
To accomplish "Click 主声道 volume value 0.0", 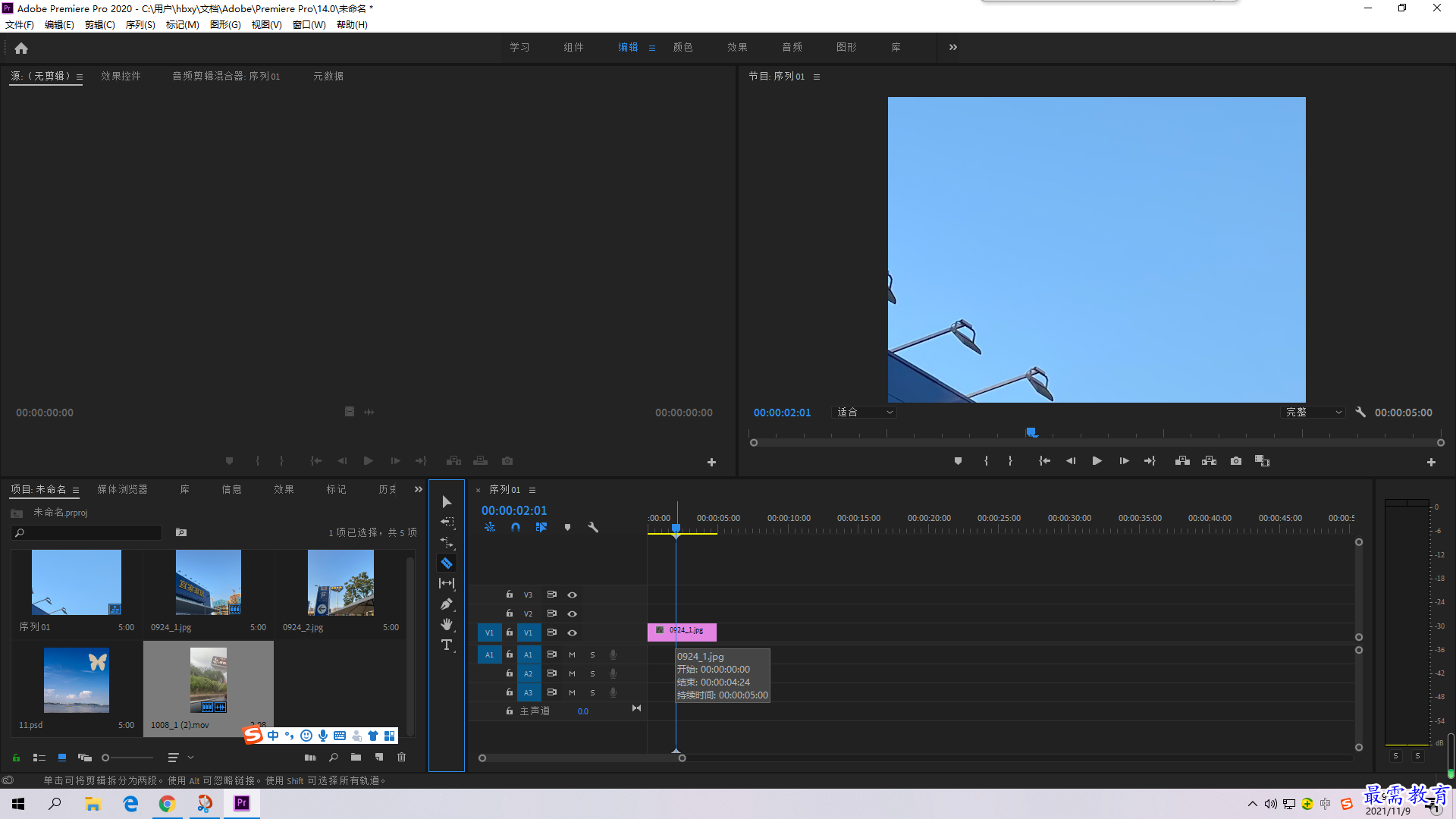I will point(583,711).
